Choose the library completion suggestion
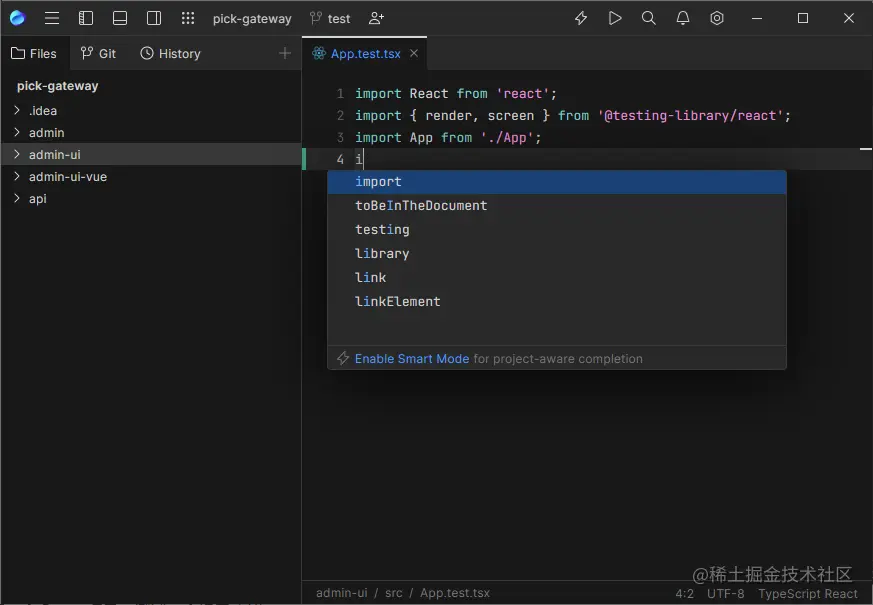 pos(557,254)
